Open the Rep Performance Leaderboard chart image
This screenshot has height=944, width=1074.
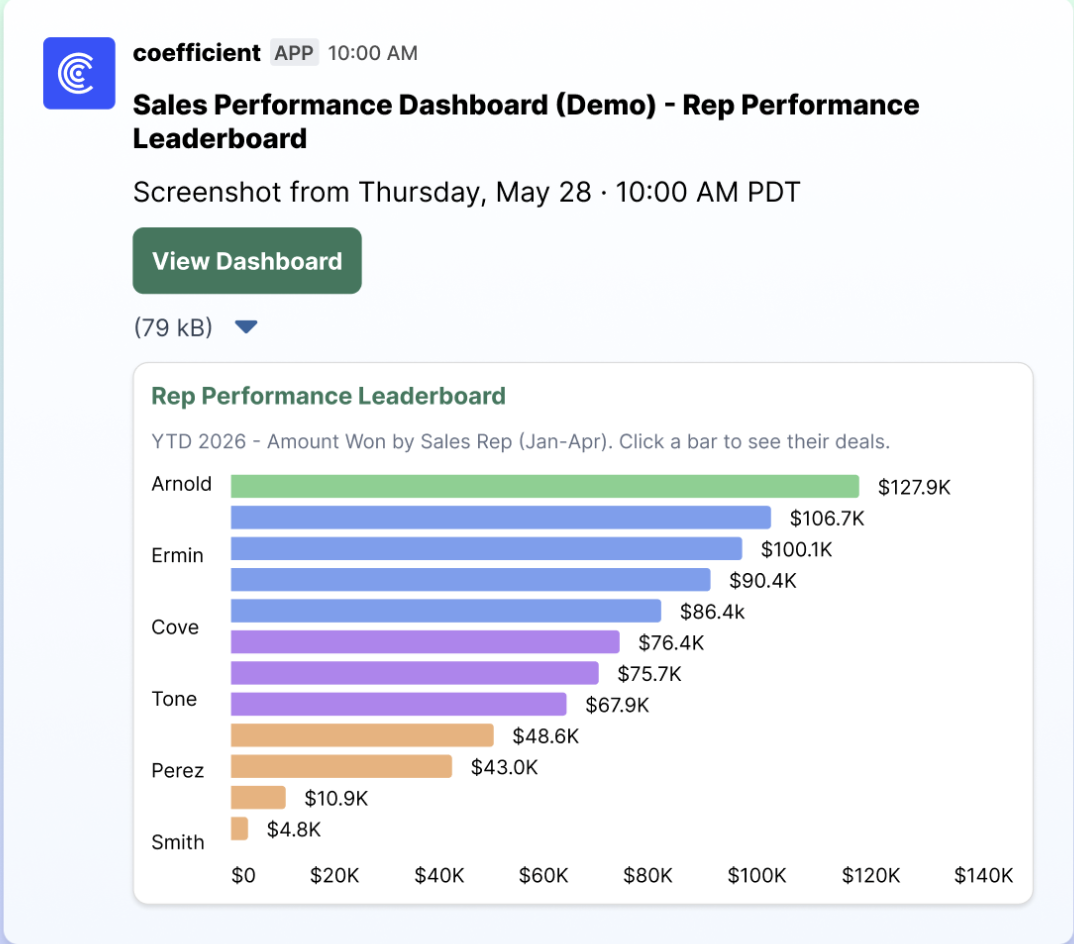pyautogui.click(x=583, y=633)
